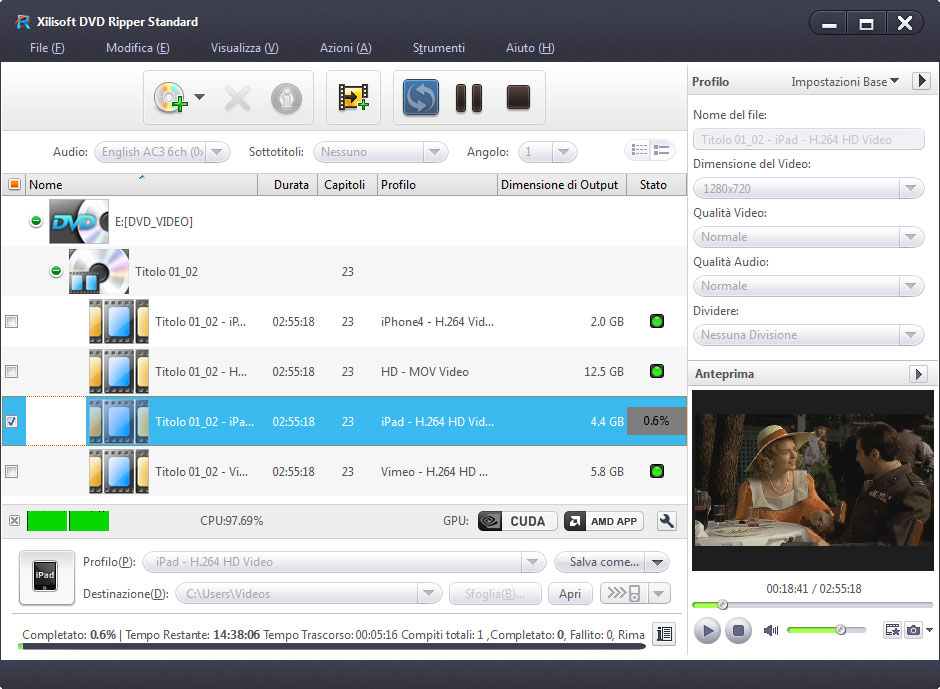Expand the Profilo panel arrow button
This screenshot has height=689, width=940.
click(x=921, y=80)
